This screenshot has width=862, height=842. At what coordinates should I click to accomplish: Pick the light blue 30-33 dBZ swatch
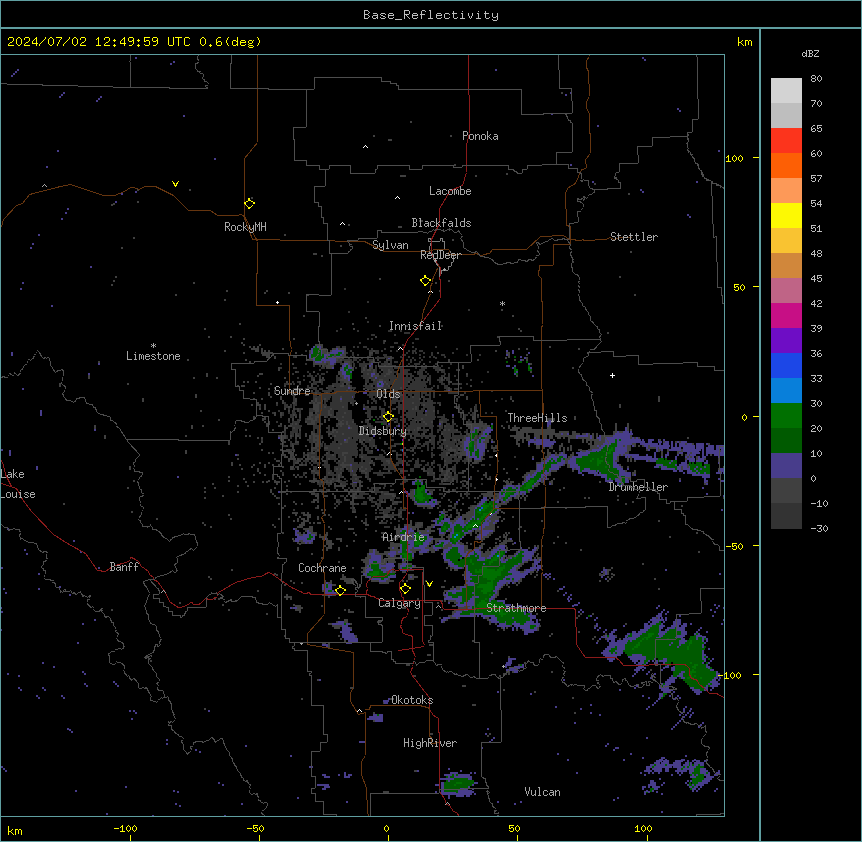pyautogui.click(x=786, y=391)
